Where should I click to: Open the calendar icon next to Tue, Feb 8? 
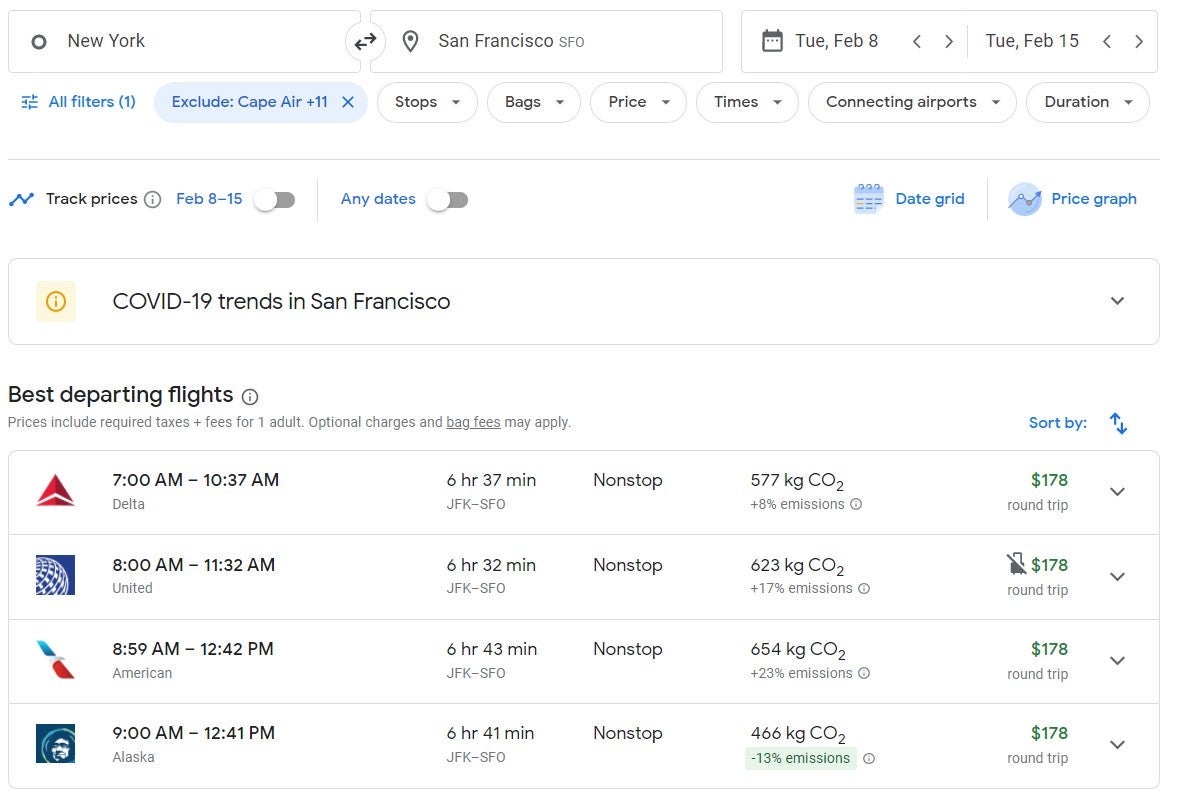tap(772, 41)
